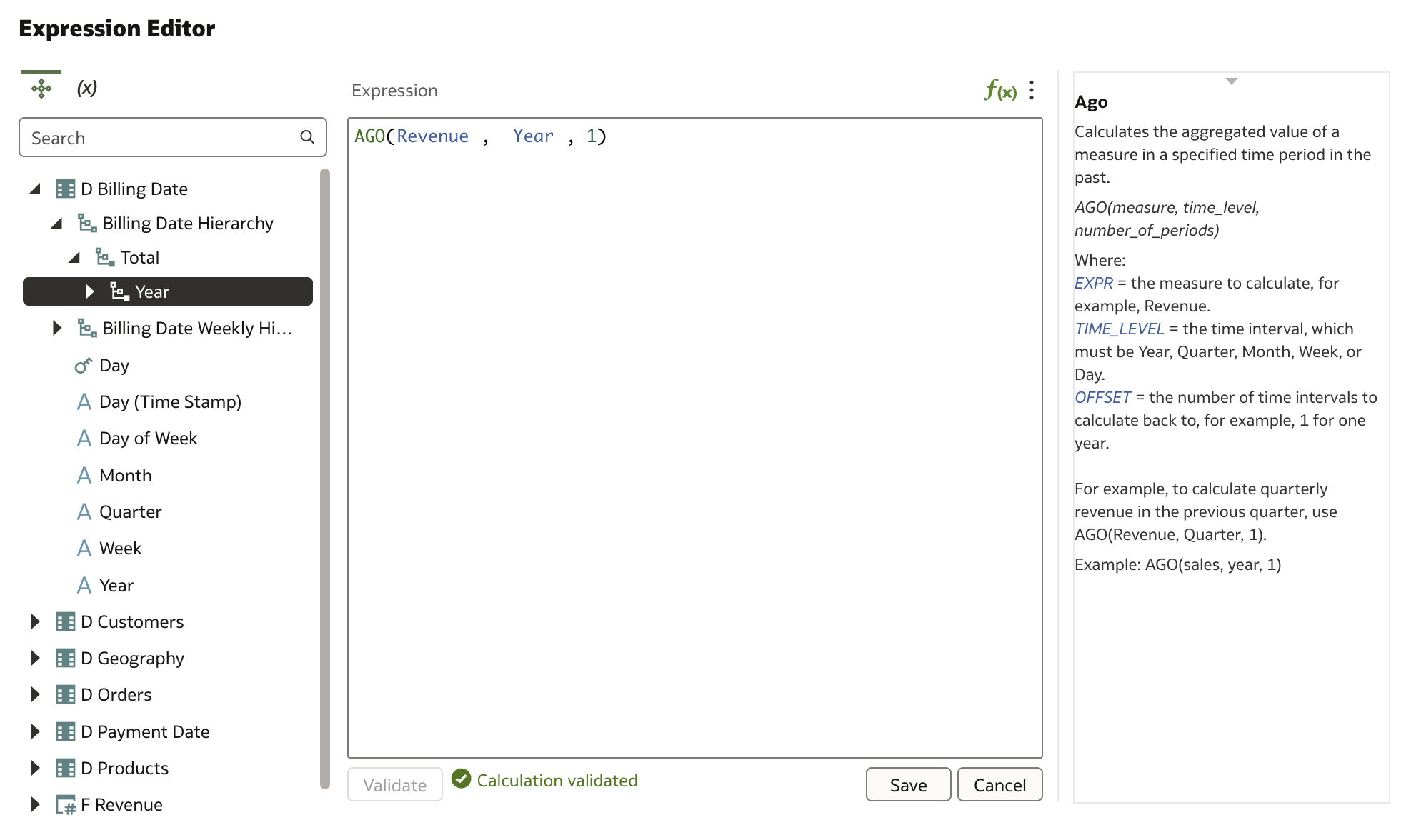Cancel the expression editor

[x=999, y=784]
